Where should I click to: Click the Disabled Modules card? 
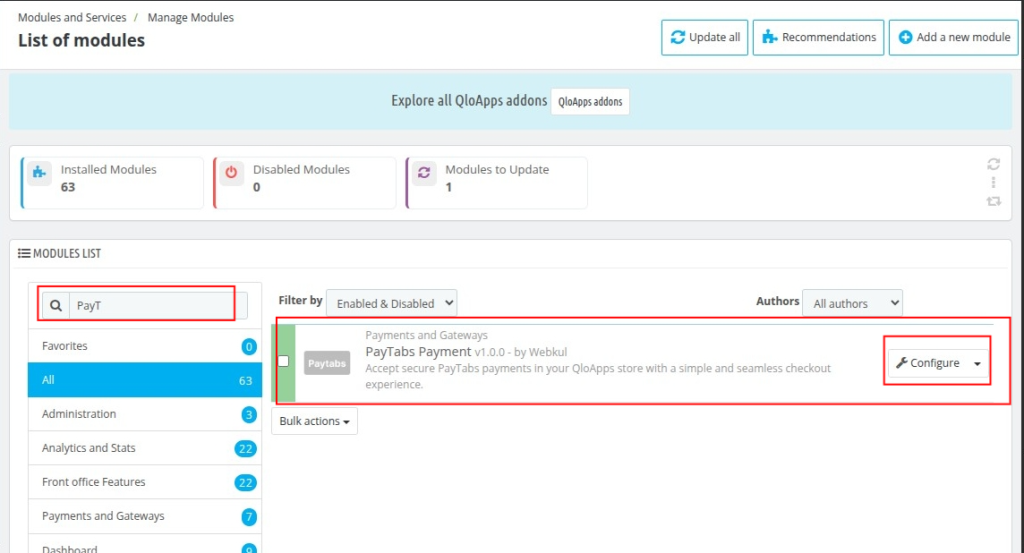point(304,183)
